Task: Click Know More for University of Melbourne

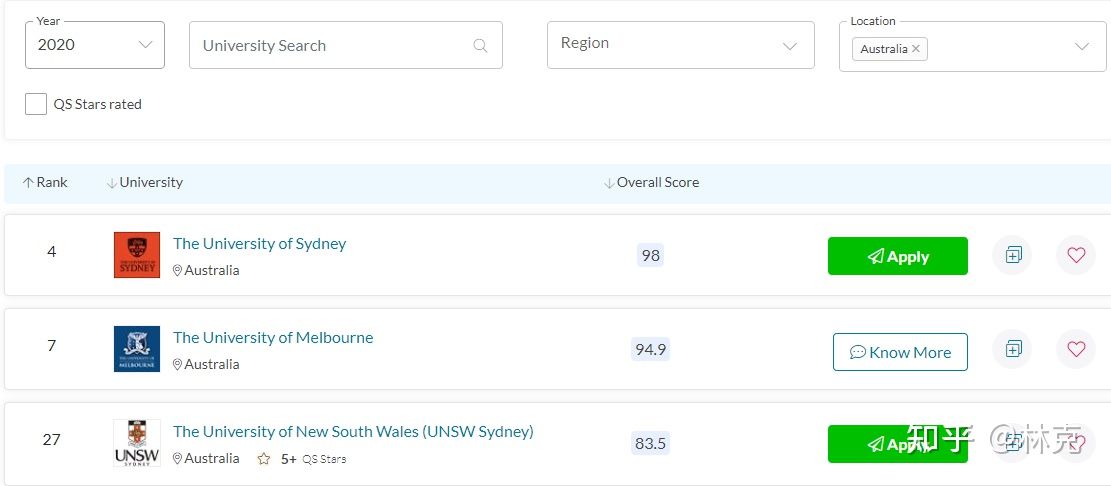Action: point(901,352)
